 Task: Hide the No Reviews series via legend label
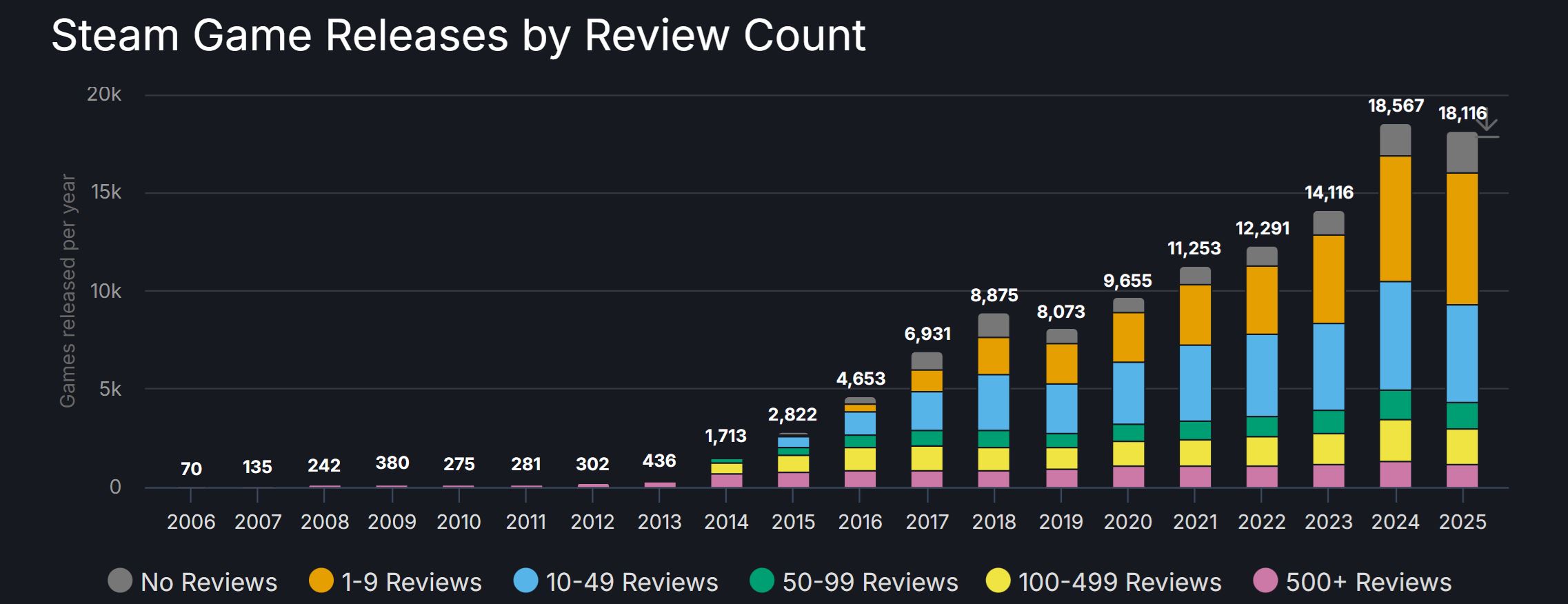[x=208, y=583]
